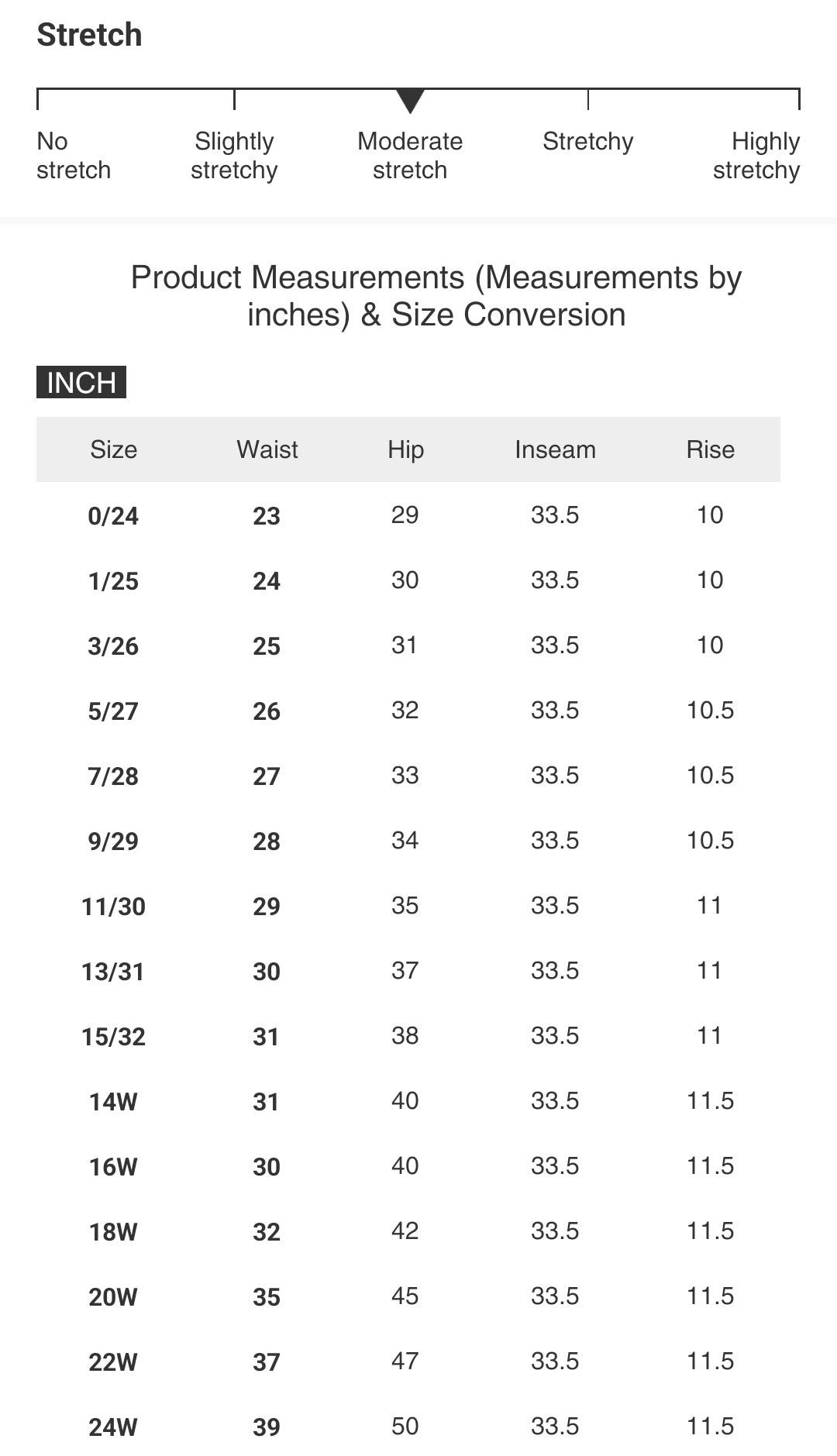Viewport: 837px width, 1456px height.
Task: Click the stretch level triangle marker
Action: (x=410, y=100)
